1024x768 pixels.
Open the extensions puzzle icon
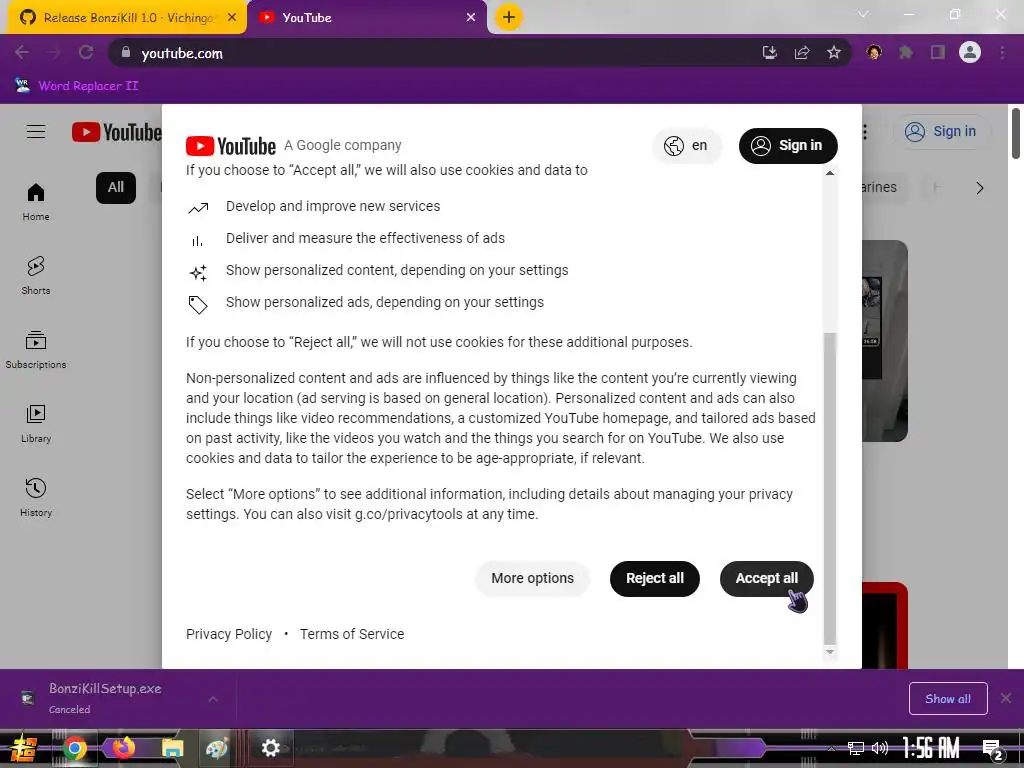906,52
